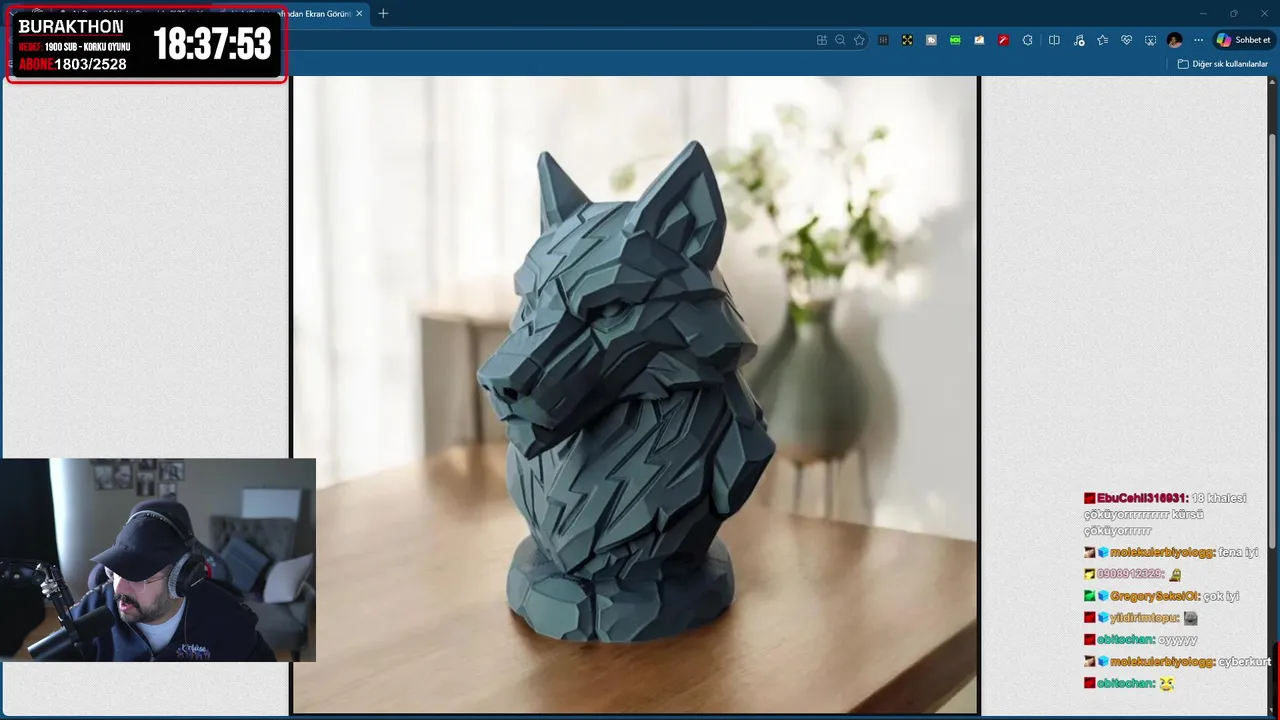The height and width of the screenshot is (720, 1280).
Task: Close the 'Ekran Görüntüsü' browser tab
Action: pos(359,14)
